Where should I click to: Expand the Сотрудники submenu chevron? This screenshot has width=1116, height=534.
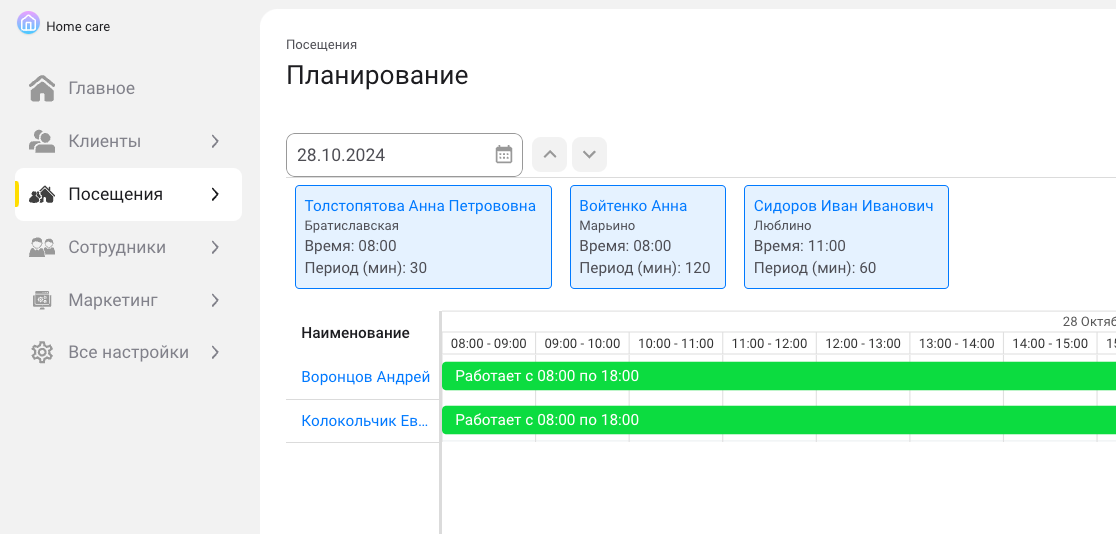point(215,247)
